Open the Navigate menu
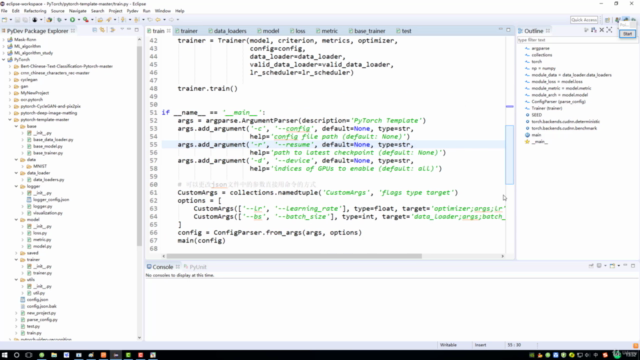This screenshot has height=360, width=640. pyautogui.click(x=78, y=11)
